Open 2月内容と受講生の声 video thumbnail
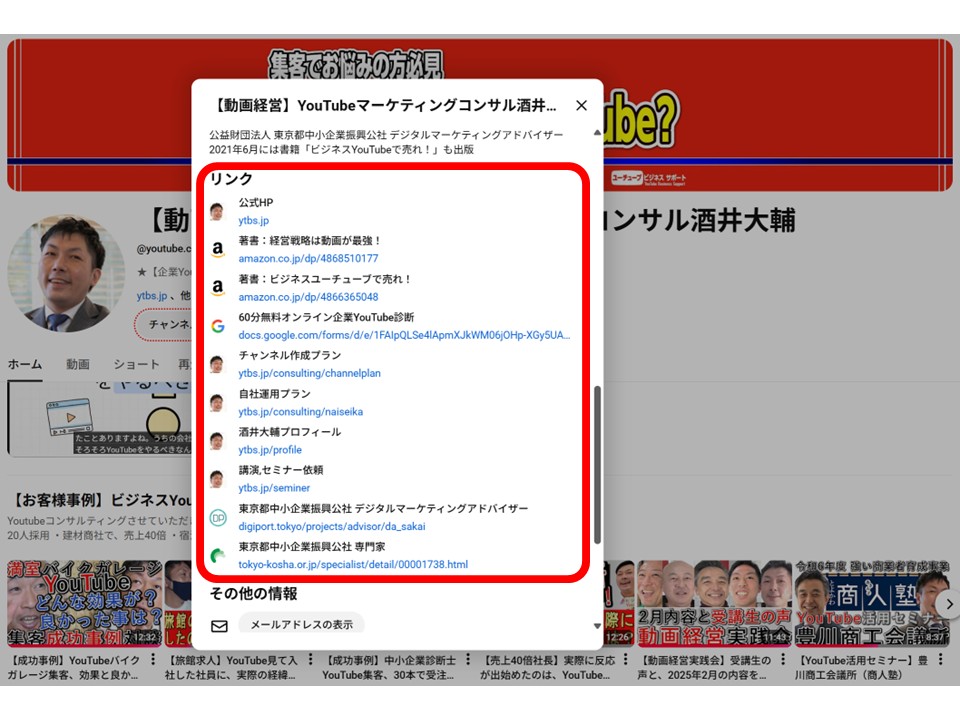Screen dimensions: 960x720 [x=713, y=604]
